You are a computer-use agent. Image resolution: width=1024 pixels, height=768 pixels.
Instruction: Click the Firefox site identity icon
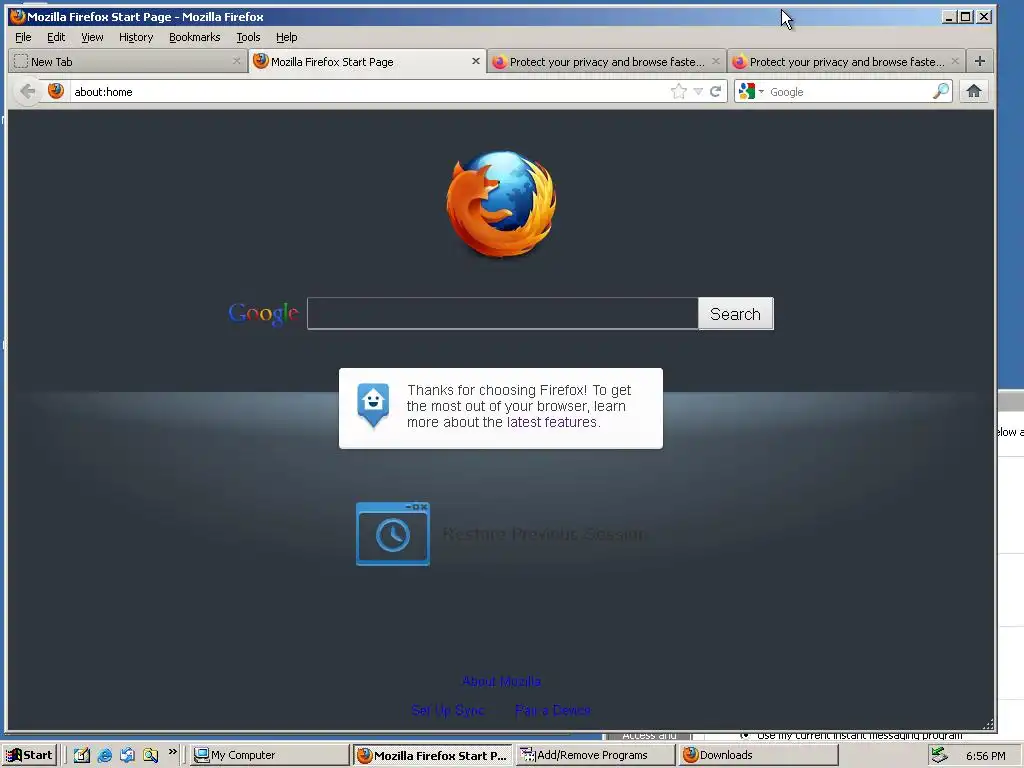point(56,91)
